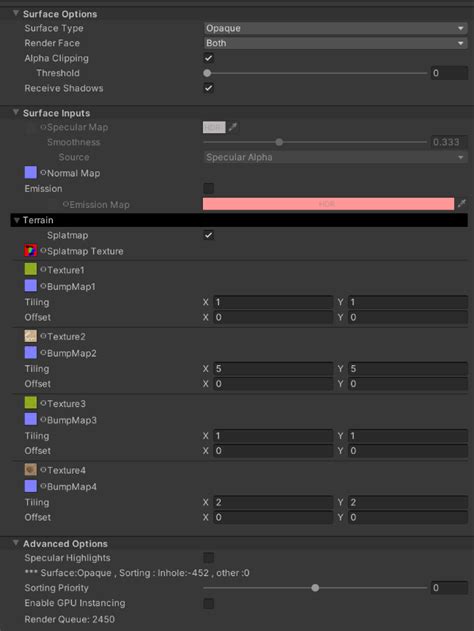Click the 'Render Queue: 2450' text
Screen dimensions: 474x631
click(70, 619)
